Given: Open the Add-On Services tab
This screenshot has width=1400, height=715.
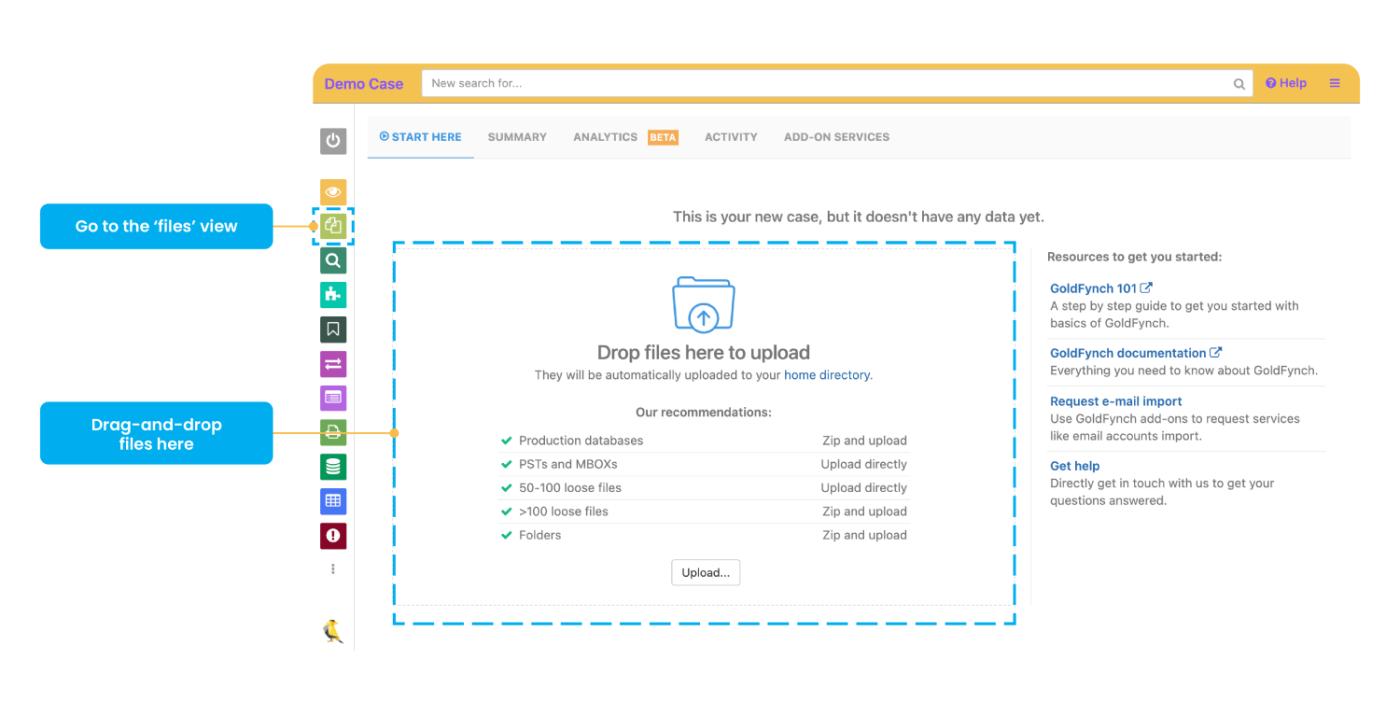Looking at the screenshot, I should pyautogui.click(x=836, y=137).
